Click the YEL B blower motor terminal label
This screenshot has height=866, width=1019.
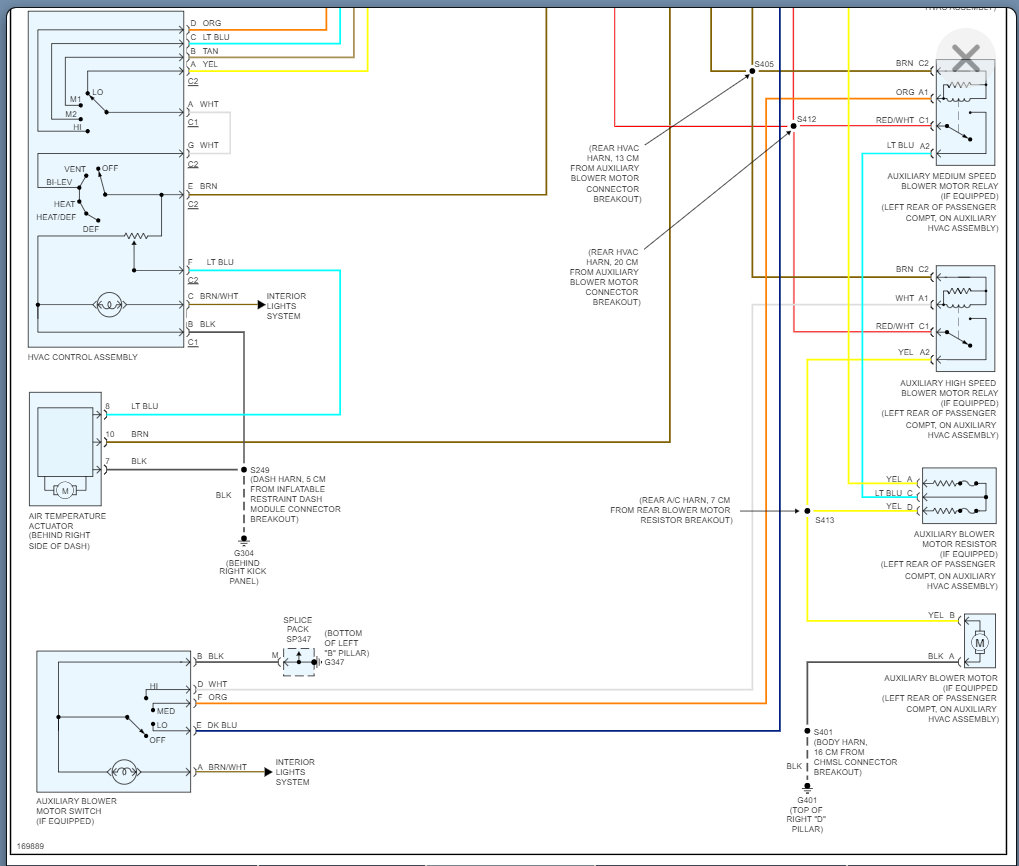coord(941,615)
